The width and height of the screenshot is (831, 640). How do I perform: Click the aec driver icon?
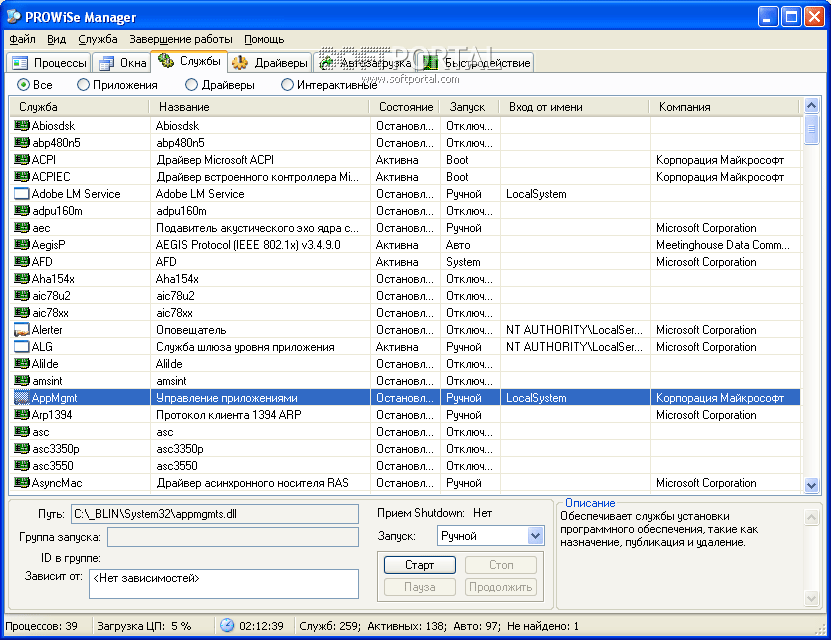point(21,228)
